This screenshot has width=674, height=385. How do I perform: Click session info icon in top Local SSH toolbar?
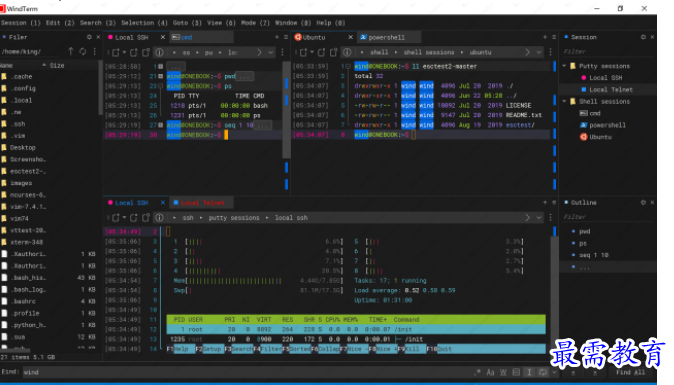(x=159, y=52)
